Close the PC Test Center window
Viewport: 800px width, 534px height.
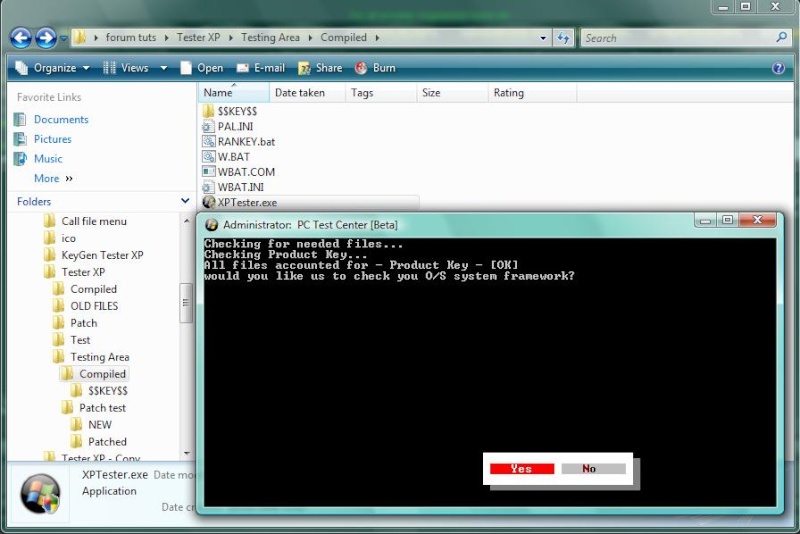point(758,220)
